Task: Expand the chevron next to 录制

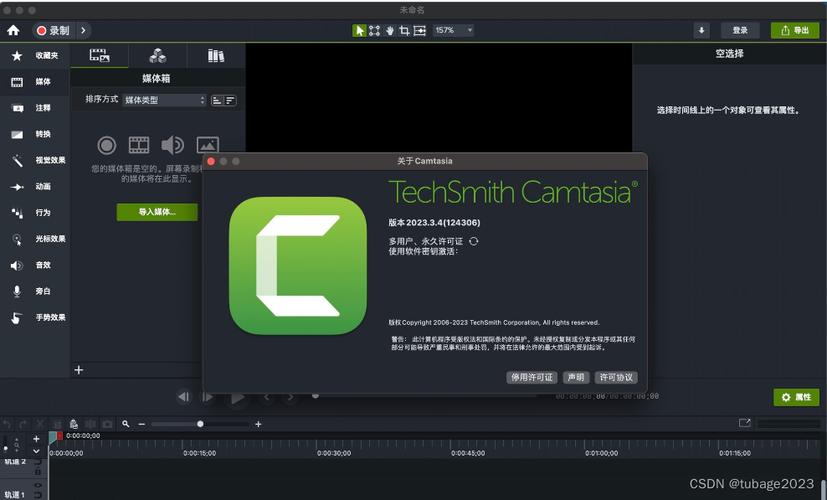Action: (x=83, y=31)
